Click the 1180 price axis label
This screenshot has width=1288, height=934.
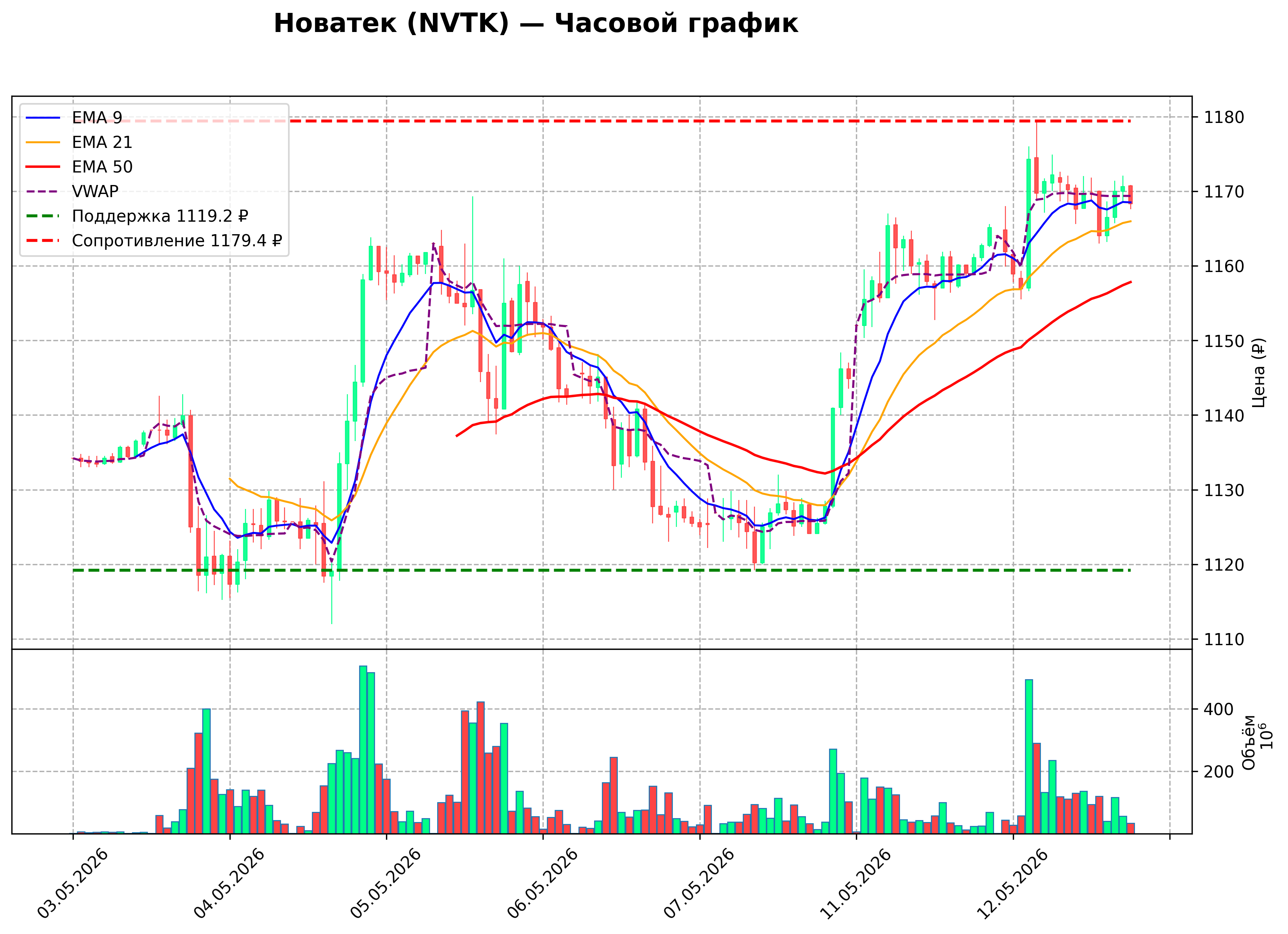(1224, 117)
